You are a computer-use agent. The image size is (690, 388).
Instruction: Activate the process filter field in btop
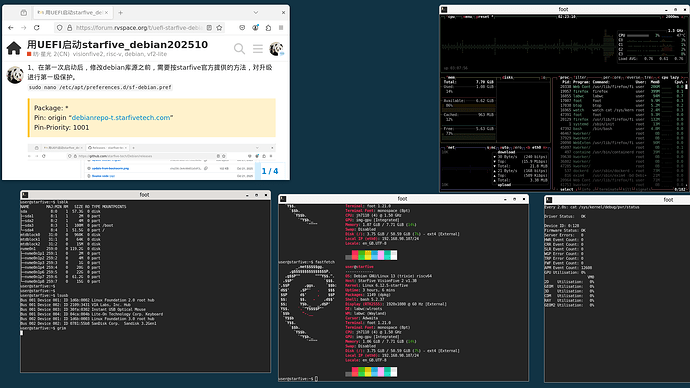580,77
